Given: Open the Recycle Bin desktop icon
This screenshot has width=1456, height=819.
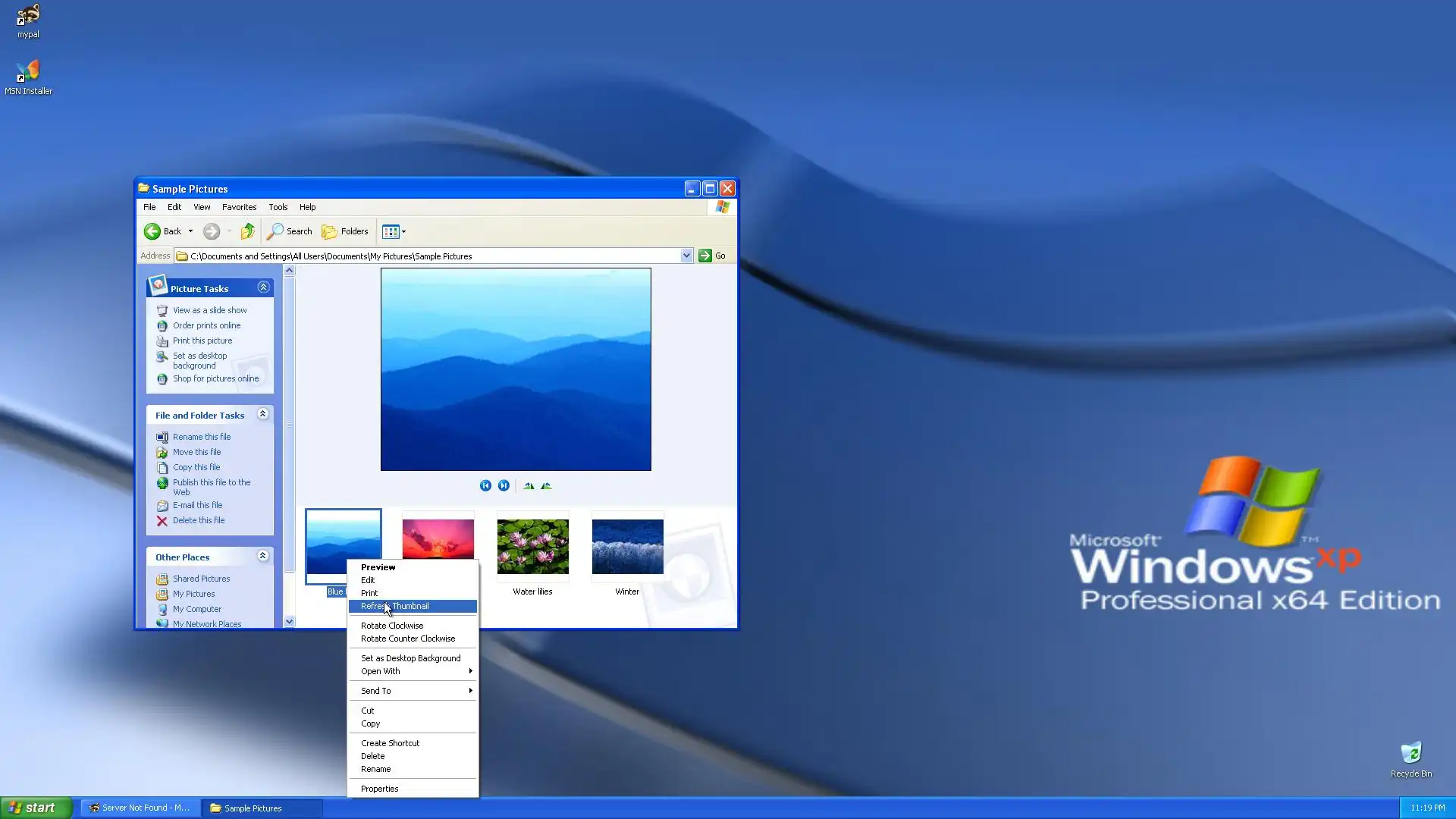Looking at the screenshot, I should pos(1410,754).
